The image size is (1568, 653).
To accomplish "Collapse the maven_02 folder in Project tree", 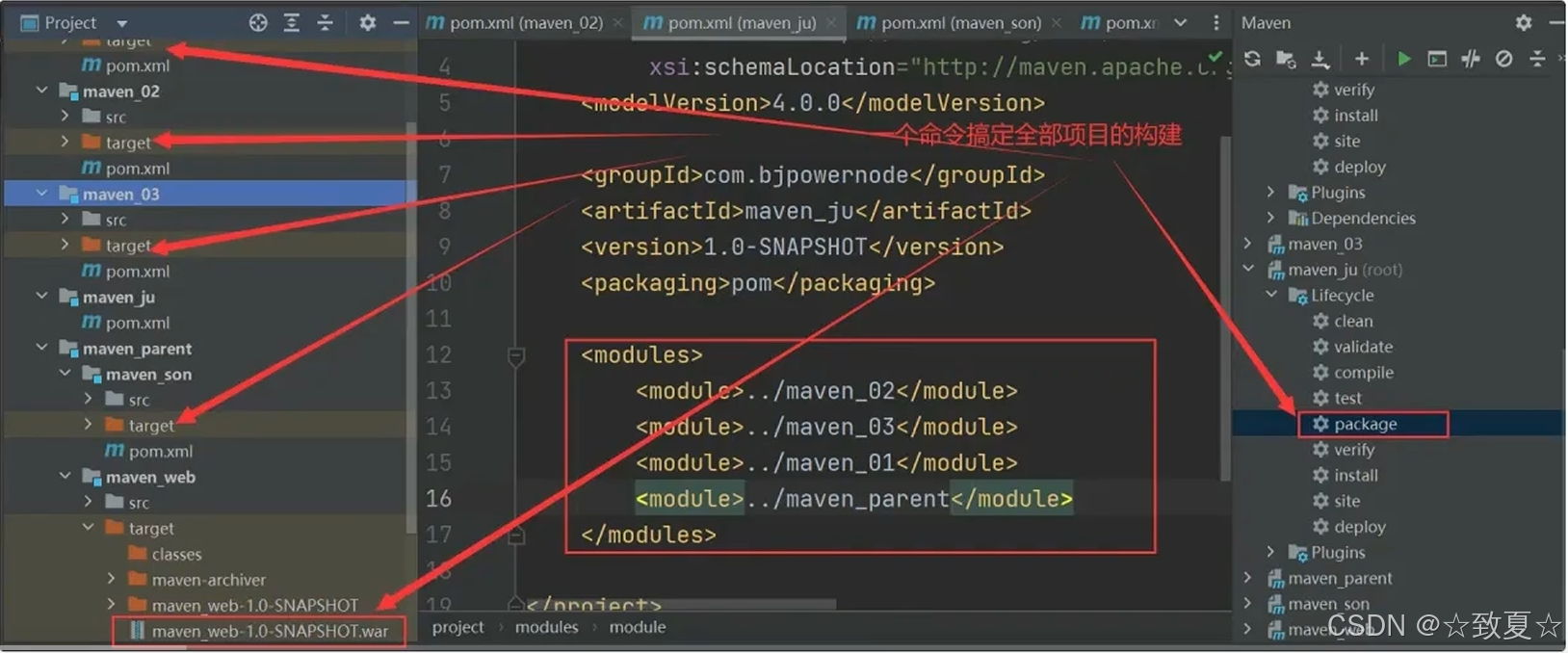I will tap(41, 91).
